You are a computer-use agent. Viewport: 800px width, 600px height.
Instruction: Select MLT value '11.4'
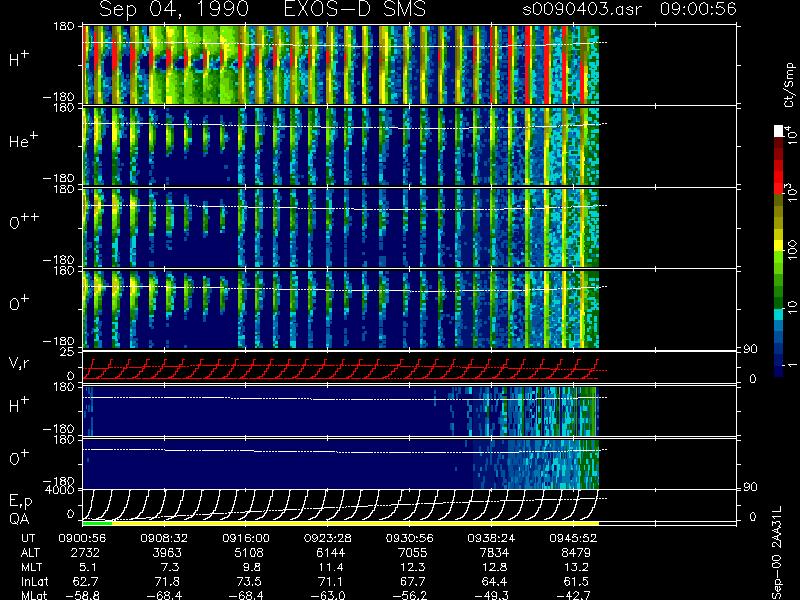pos(333,567)
